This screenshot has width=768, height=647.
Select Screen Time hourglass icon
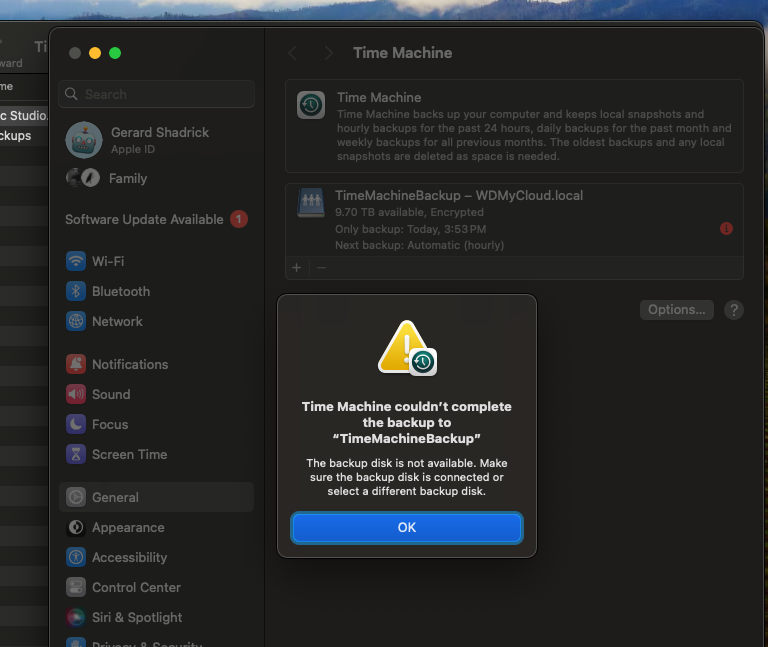point(76,455)
